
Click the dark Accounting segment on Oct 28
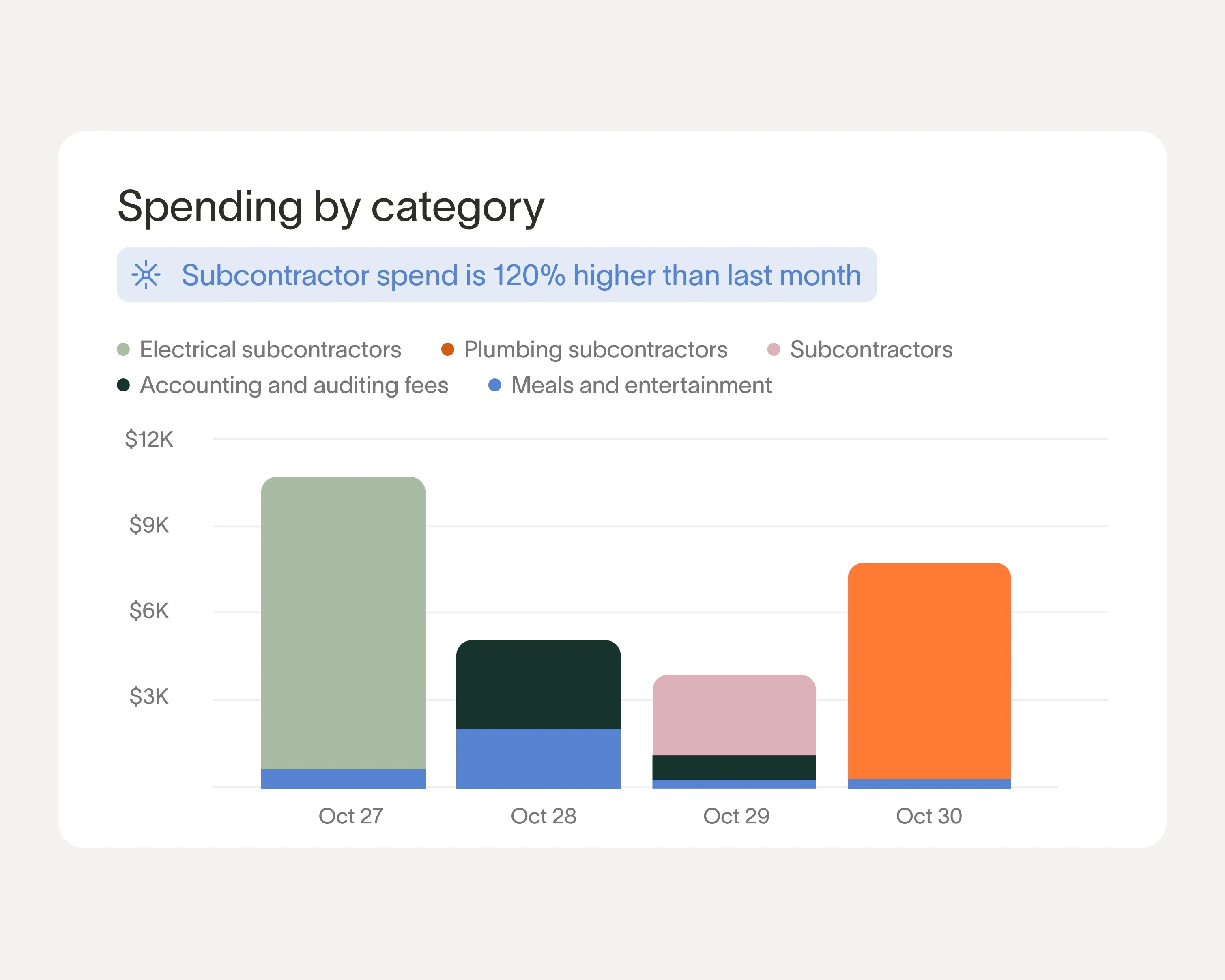point(538,685)
